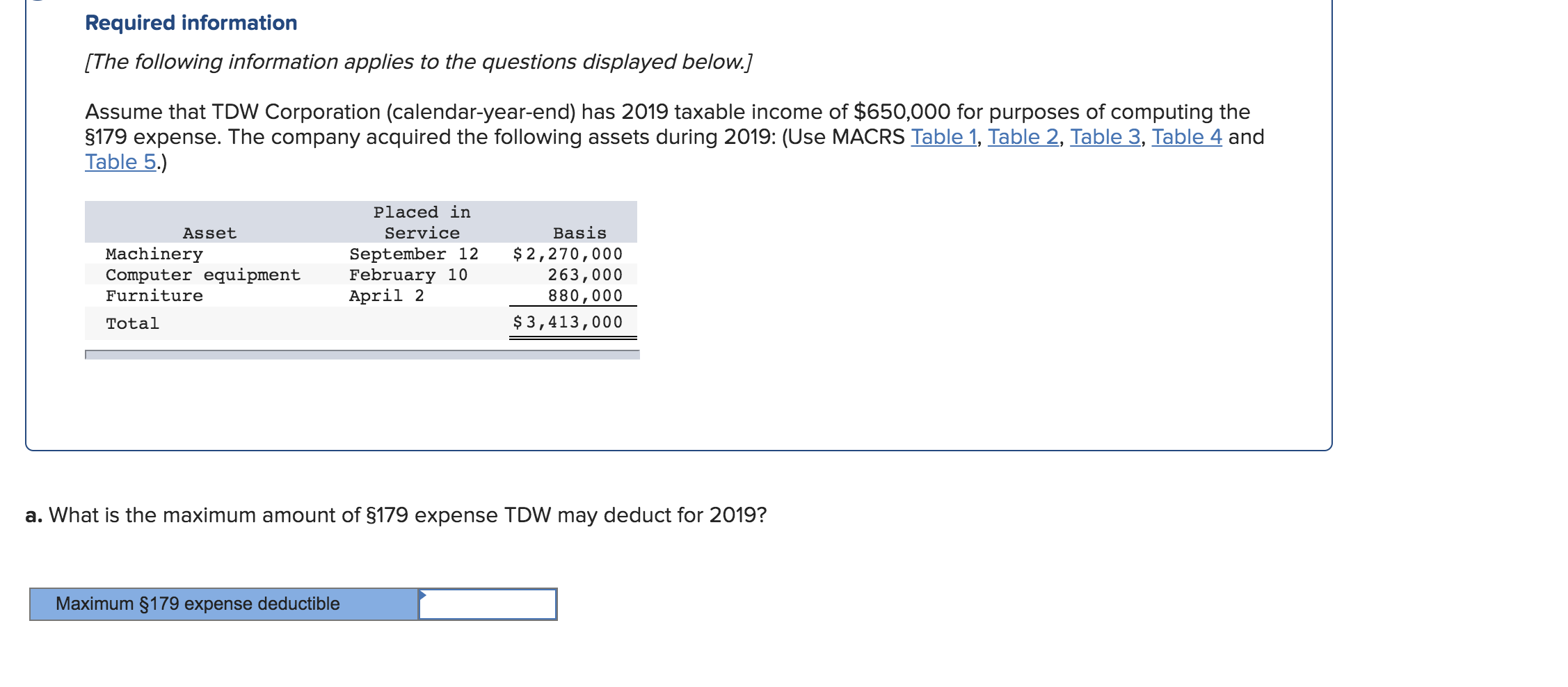Select the Furniture row
Image resolution: width=1568 pixels, height=687 pixels.
tap(153, 296)
